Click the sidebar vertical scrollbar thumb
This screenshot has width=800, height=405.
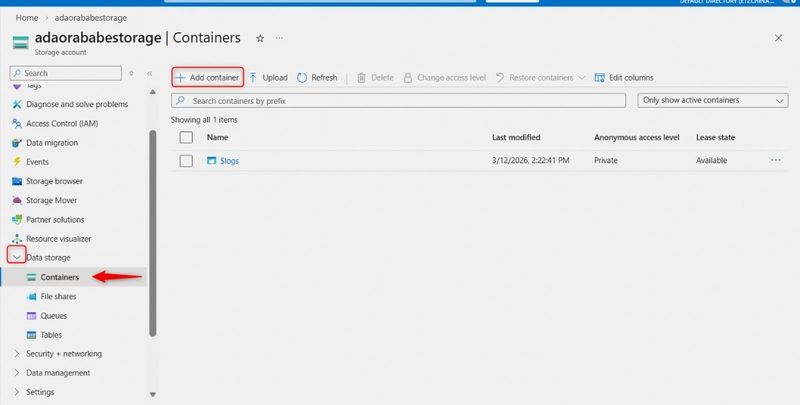[153, 233]
